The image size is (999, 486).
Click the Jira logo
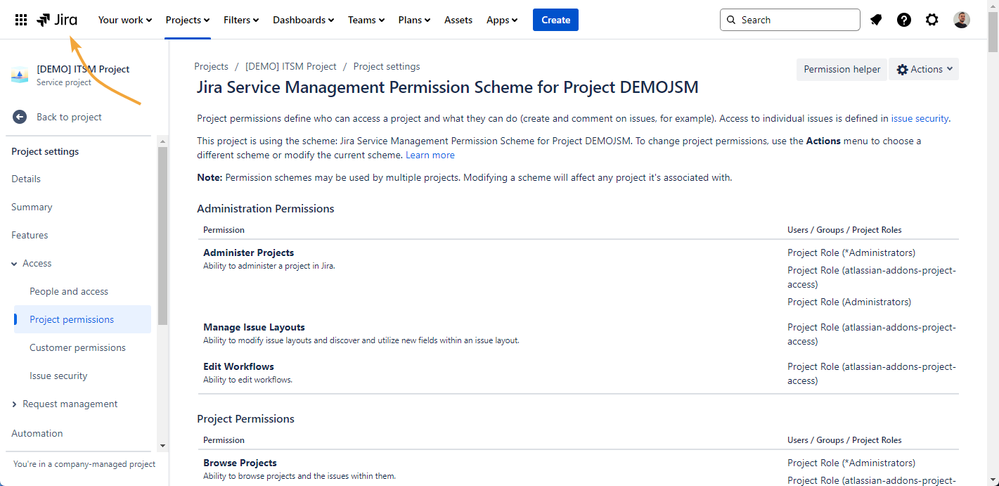57,20
